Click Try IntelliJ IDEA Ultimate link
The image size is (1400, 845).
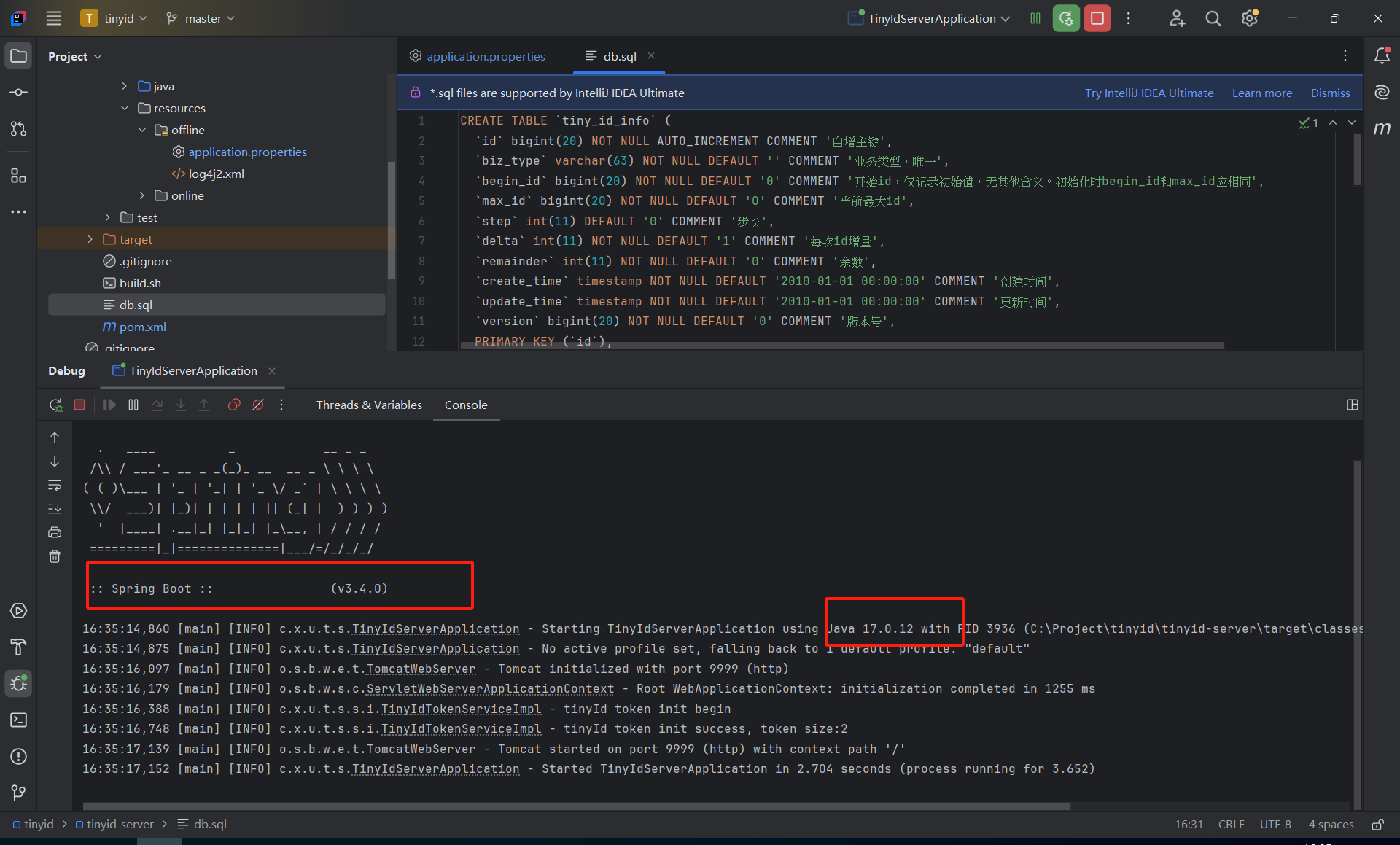tap(1148, 93)
